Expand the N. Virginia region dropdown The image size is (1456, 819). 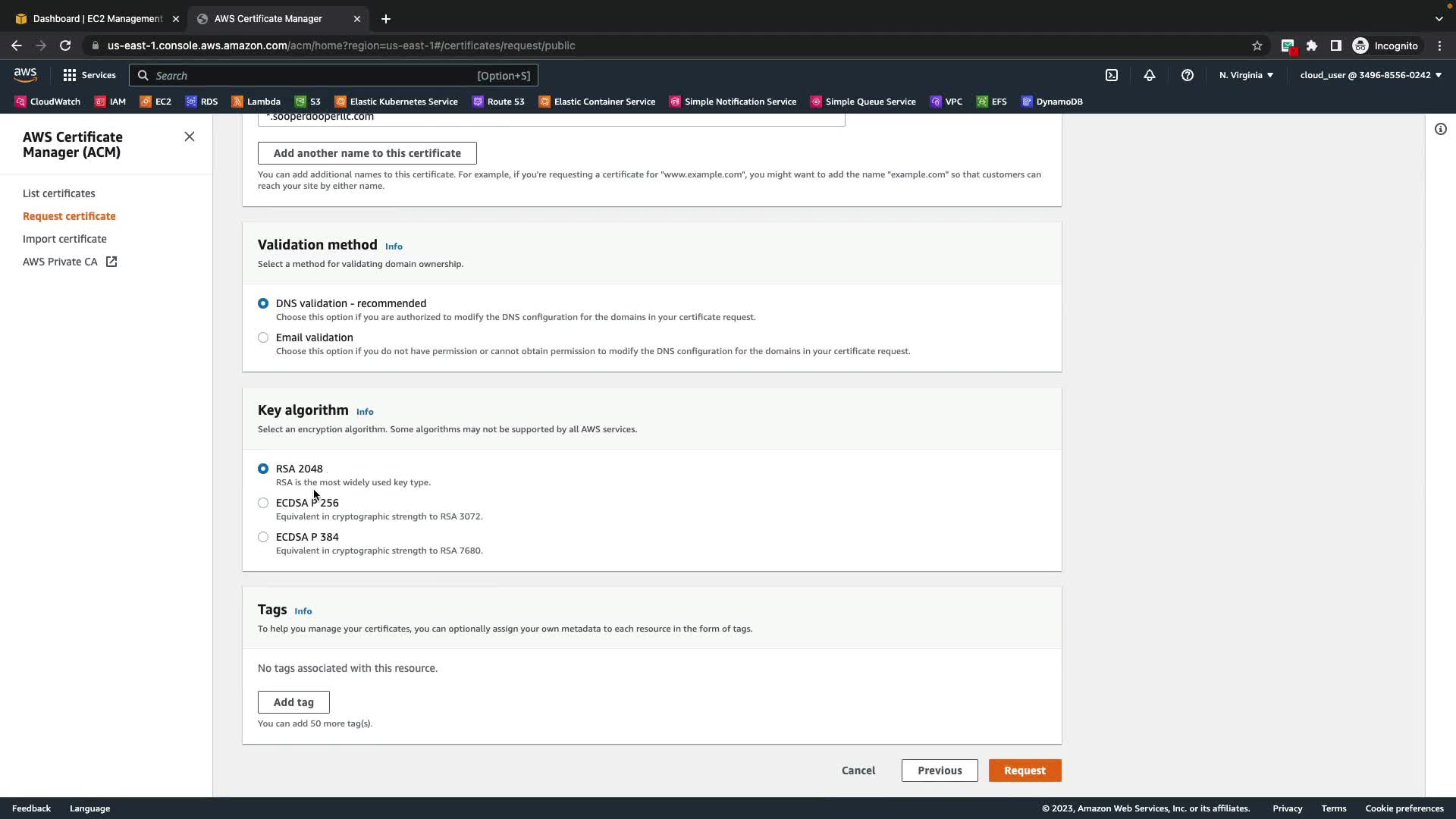1246,75
